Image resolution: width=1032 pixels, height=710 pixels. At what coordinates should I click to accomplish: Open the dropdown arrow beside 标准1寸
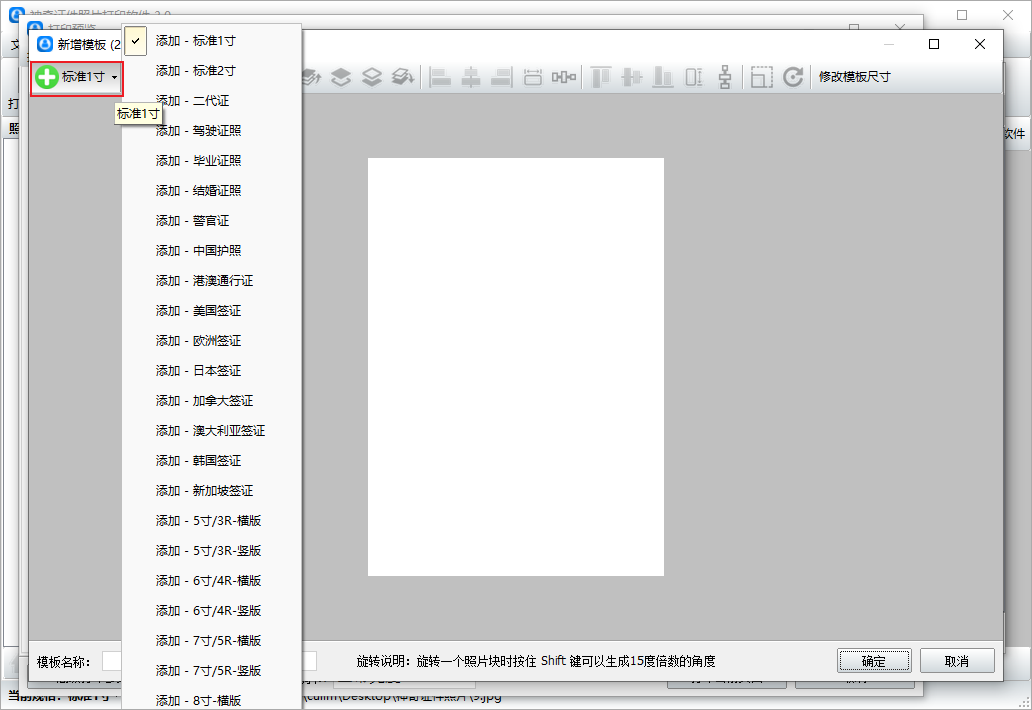click(115, 77)
